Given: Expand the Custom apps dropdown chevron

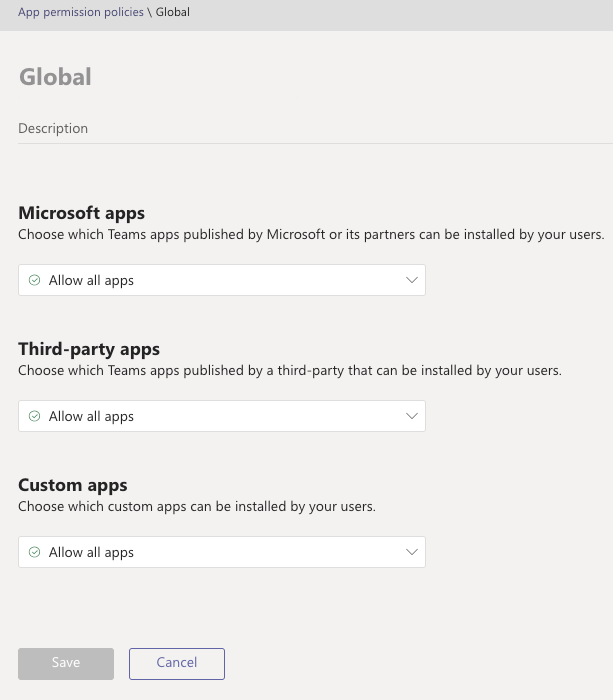Looking at the screenshot, I should (411, 553).
